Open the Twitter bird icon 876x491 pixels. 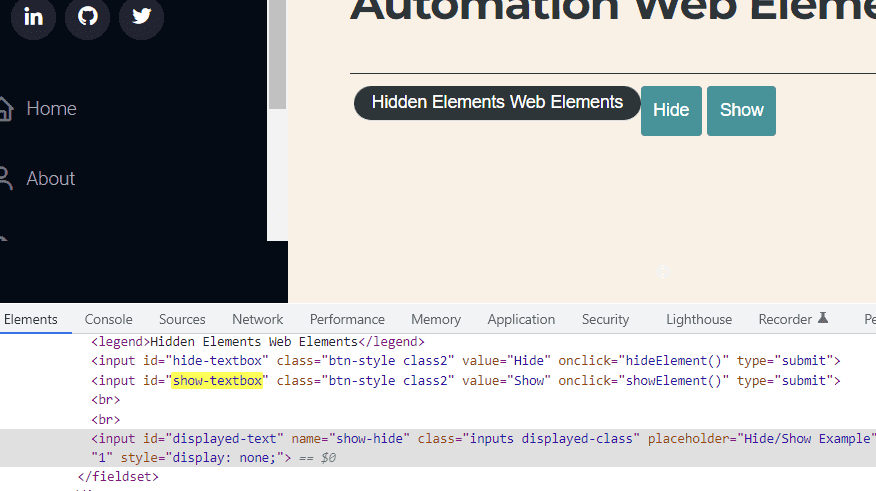pyautogui.click(x=141, y=17)
